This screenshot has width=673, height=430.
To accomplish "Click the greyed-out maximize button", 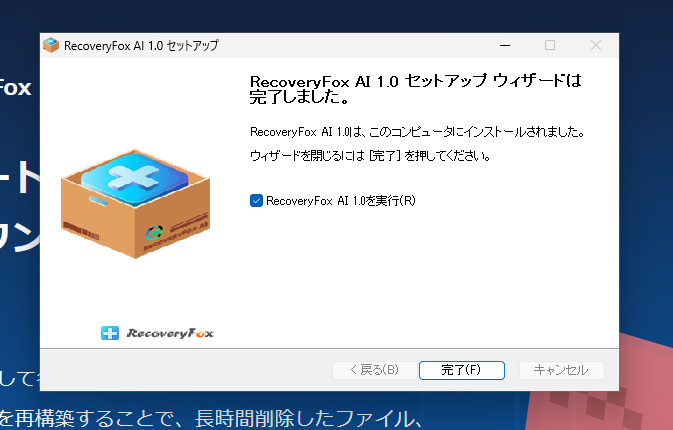I will click(550, 45).
